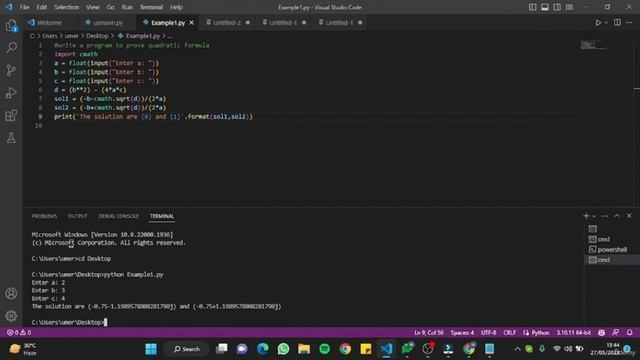
Task: Split the editor to the right
Action: 617,23
